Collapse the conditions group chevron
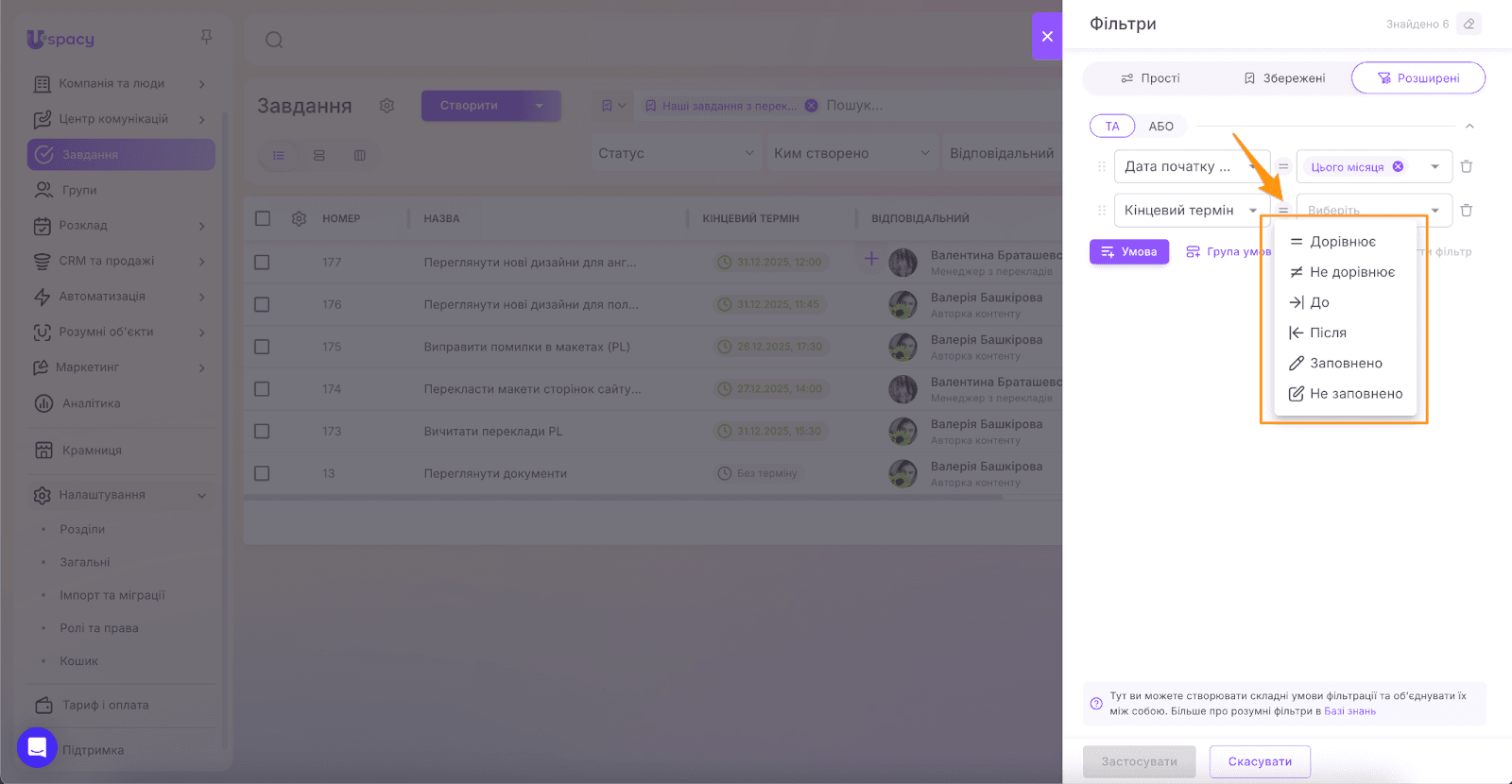Viewport: 1512px width, 784px height. pyautogui.click(x=1469, y=126)
